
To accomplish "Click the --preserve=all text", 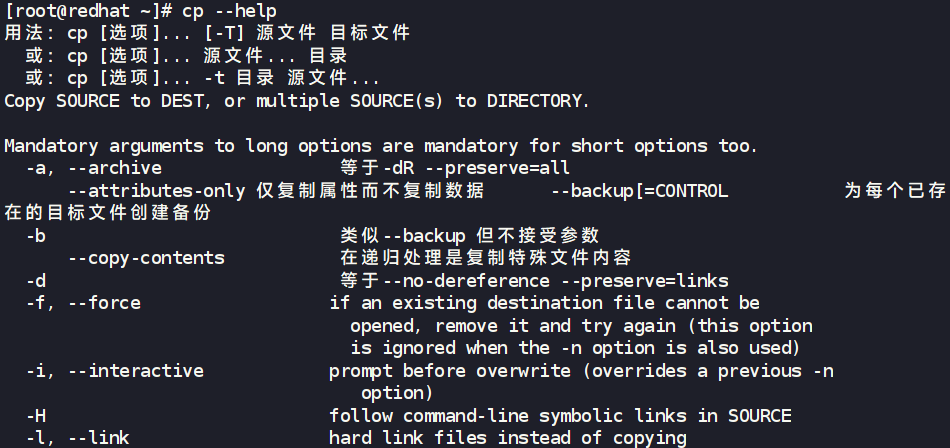I will [x=484, y=168].
